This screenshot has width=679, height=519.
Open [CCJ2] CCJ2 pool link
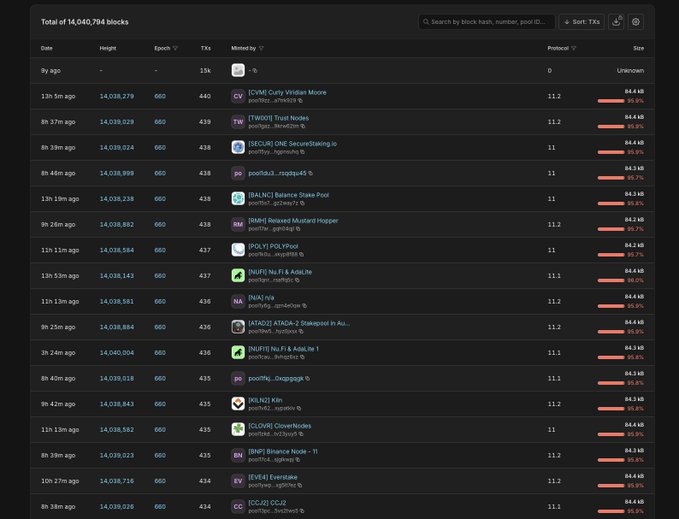[x=267, y=503]
